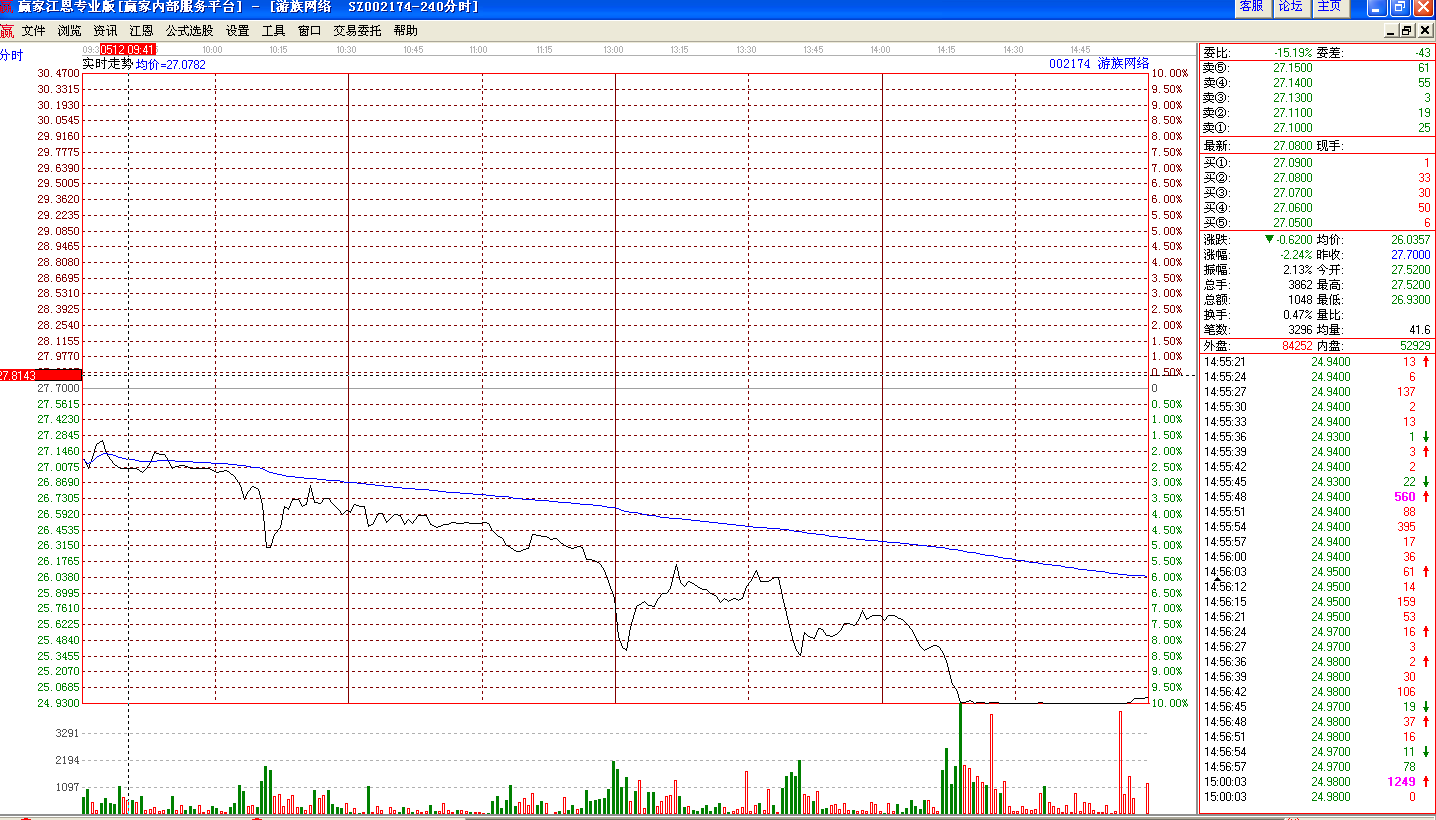1436x820 pixels.
Task: Click the 换手 0.47% value
Action: coord(1298,315)
